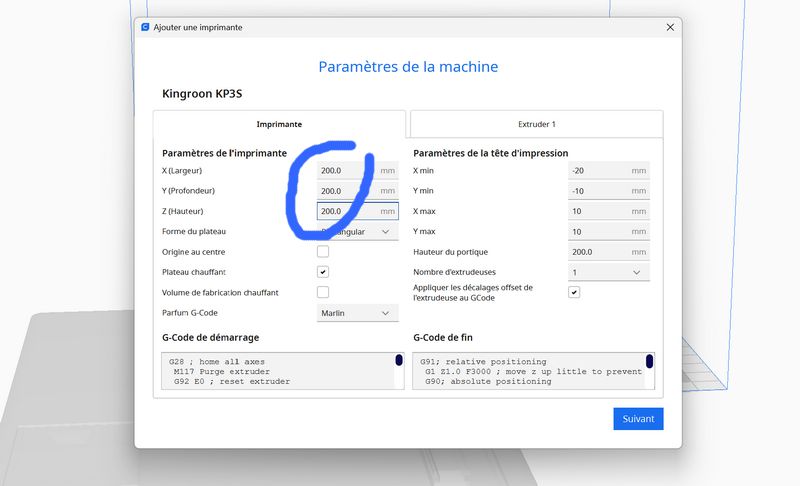The height and width of the screenshot is (486, 800).
Task: Click the Paramètres de la machine heading
Action: [x=408, y=67]
